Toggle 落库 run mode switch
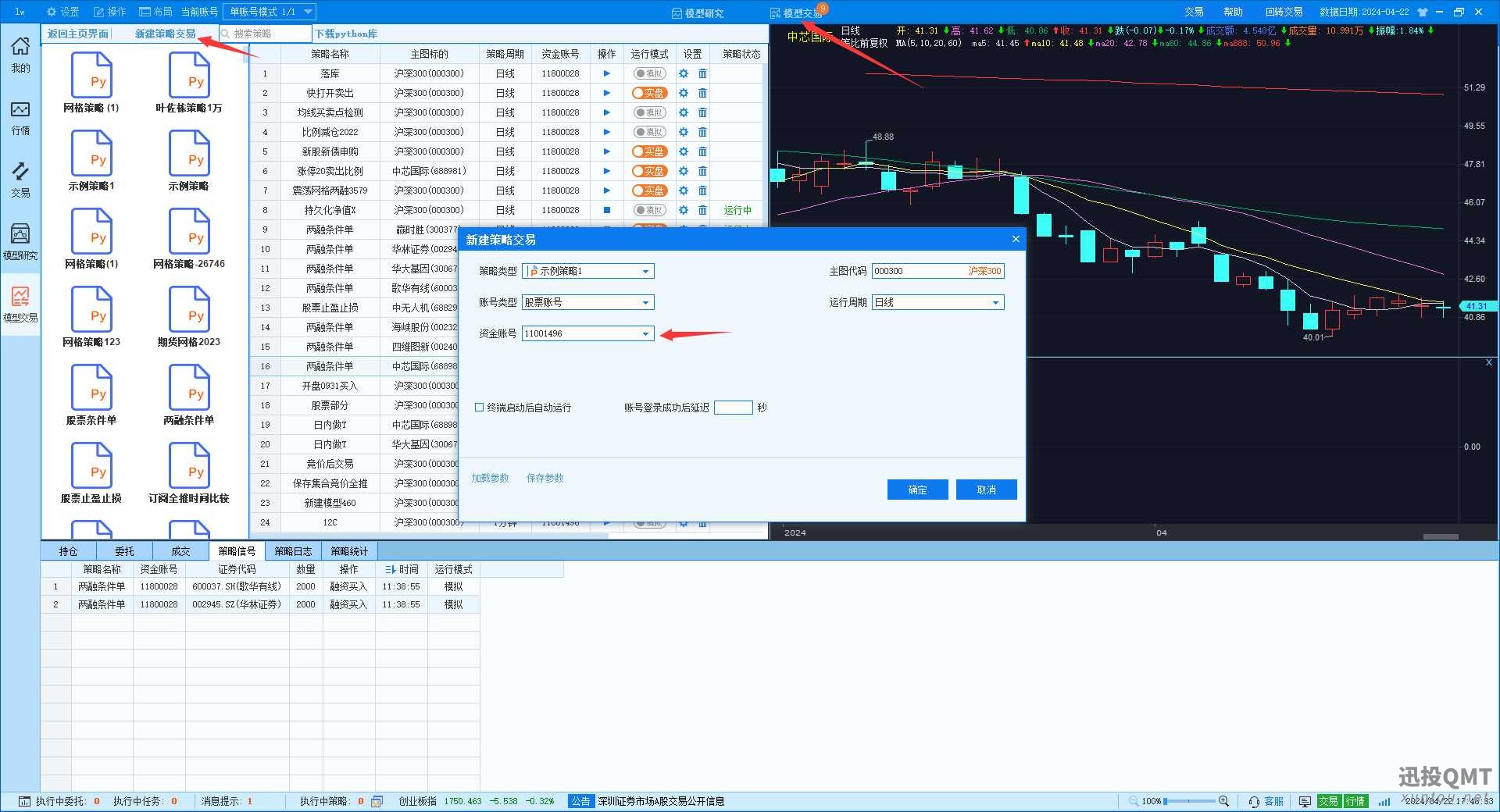Viewport: 1500px width, 812px height. [649, 73]
